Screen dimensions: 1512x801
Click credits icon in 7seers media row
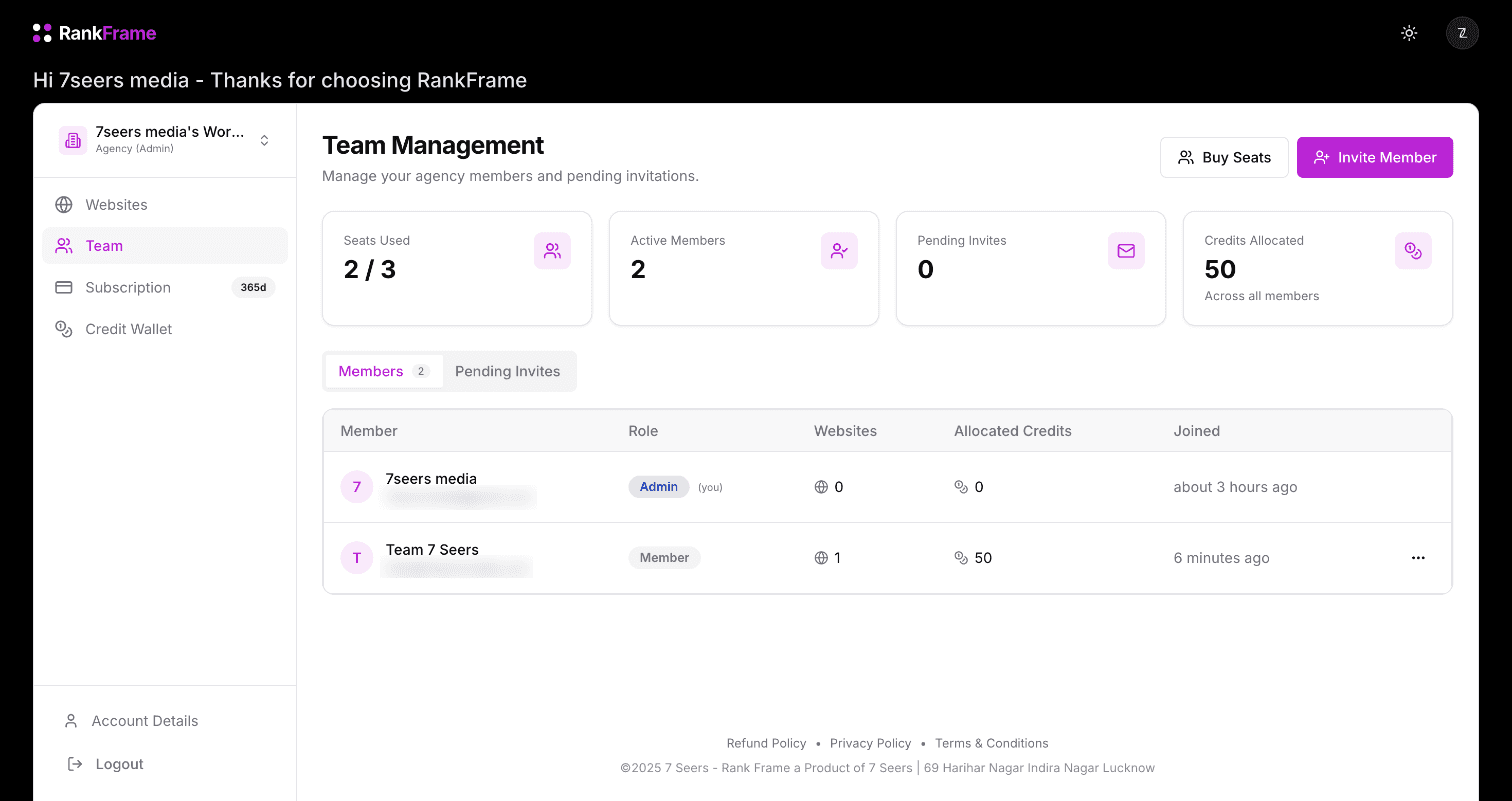coord(961,487)
